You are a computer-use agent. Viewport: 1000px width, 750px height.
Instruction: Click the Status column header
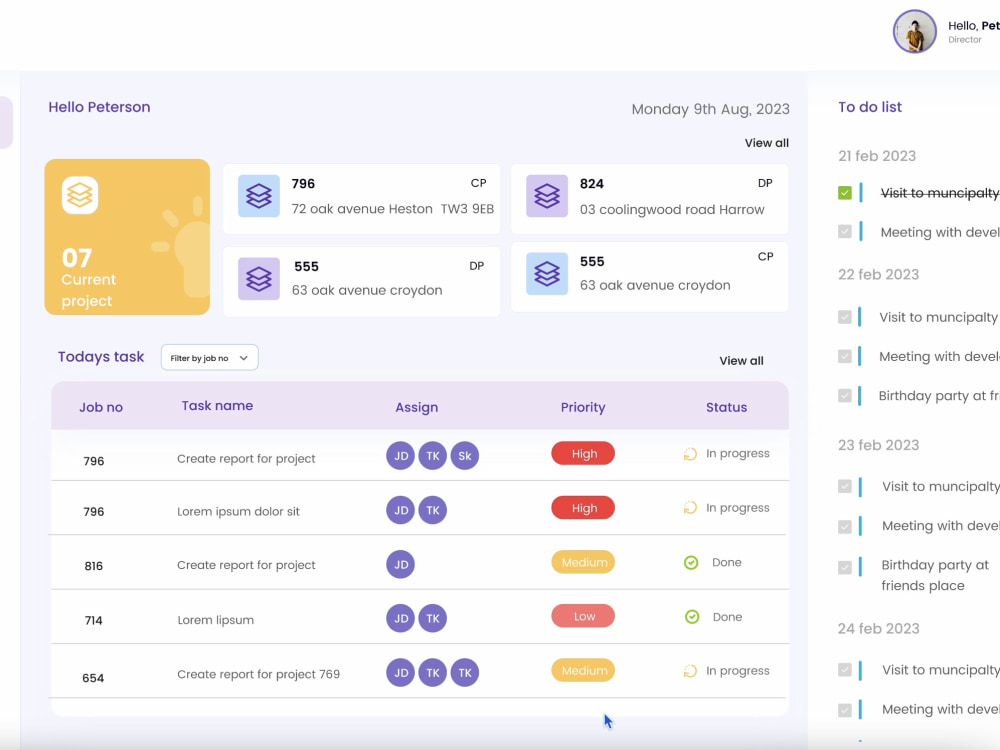coord(726,408)
